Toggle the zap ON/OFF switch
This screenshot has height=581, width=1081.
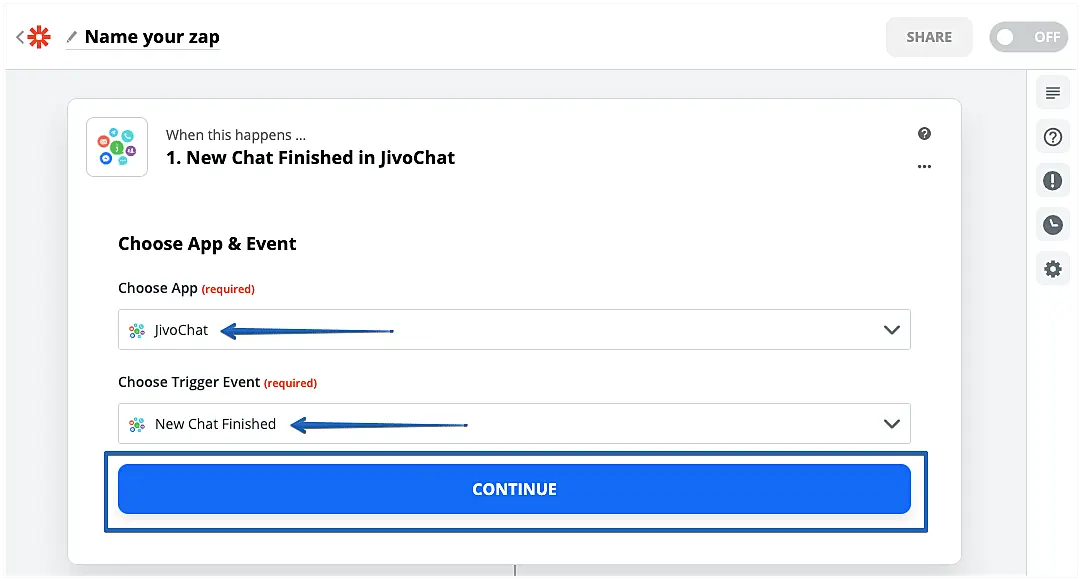[x=1027, y=37]
